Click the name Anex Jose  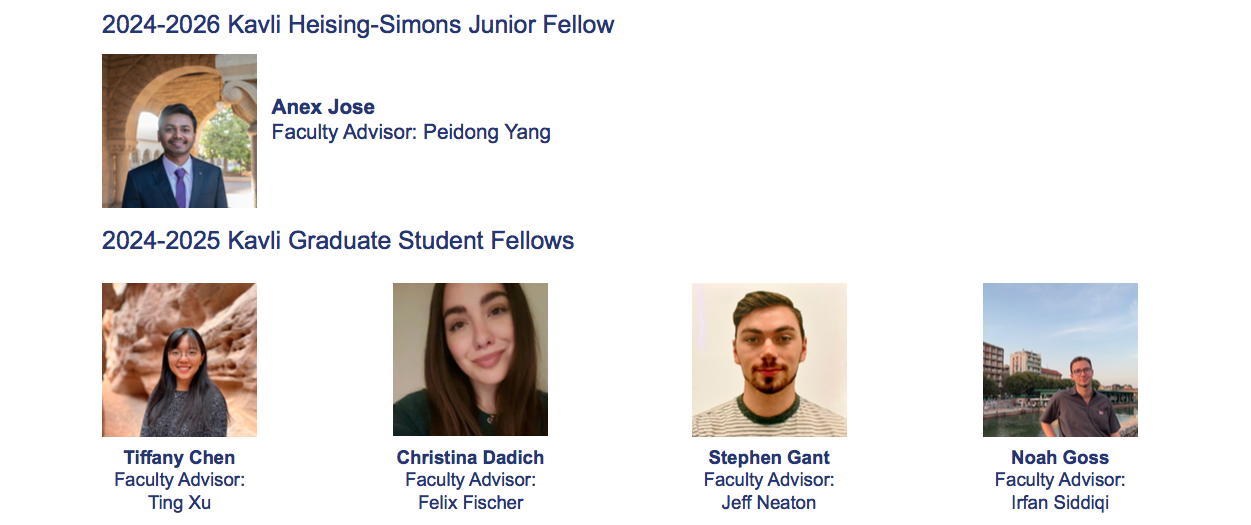323,107
